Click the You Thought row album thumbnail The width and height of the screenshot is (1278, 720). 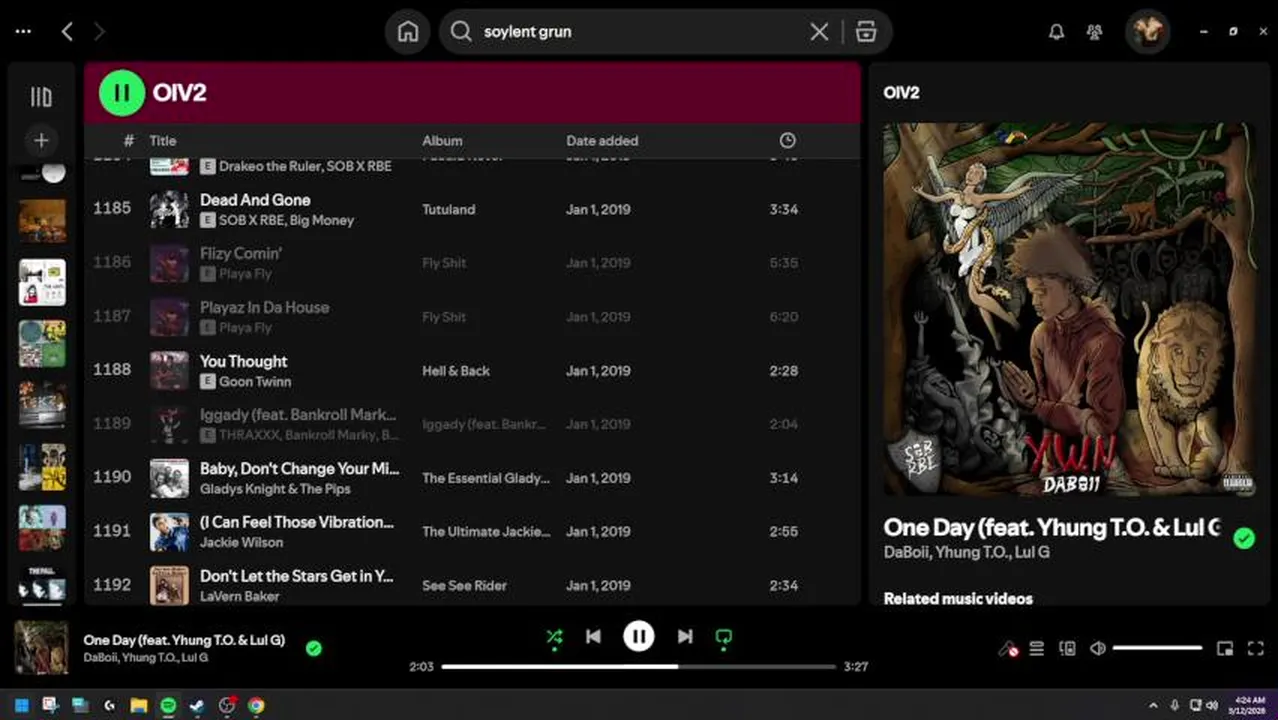169,371
